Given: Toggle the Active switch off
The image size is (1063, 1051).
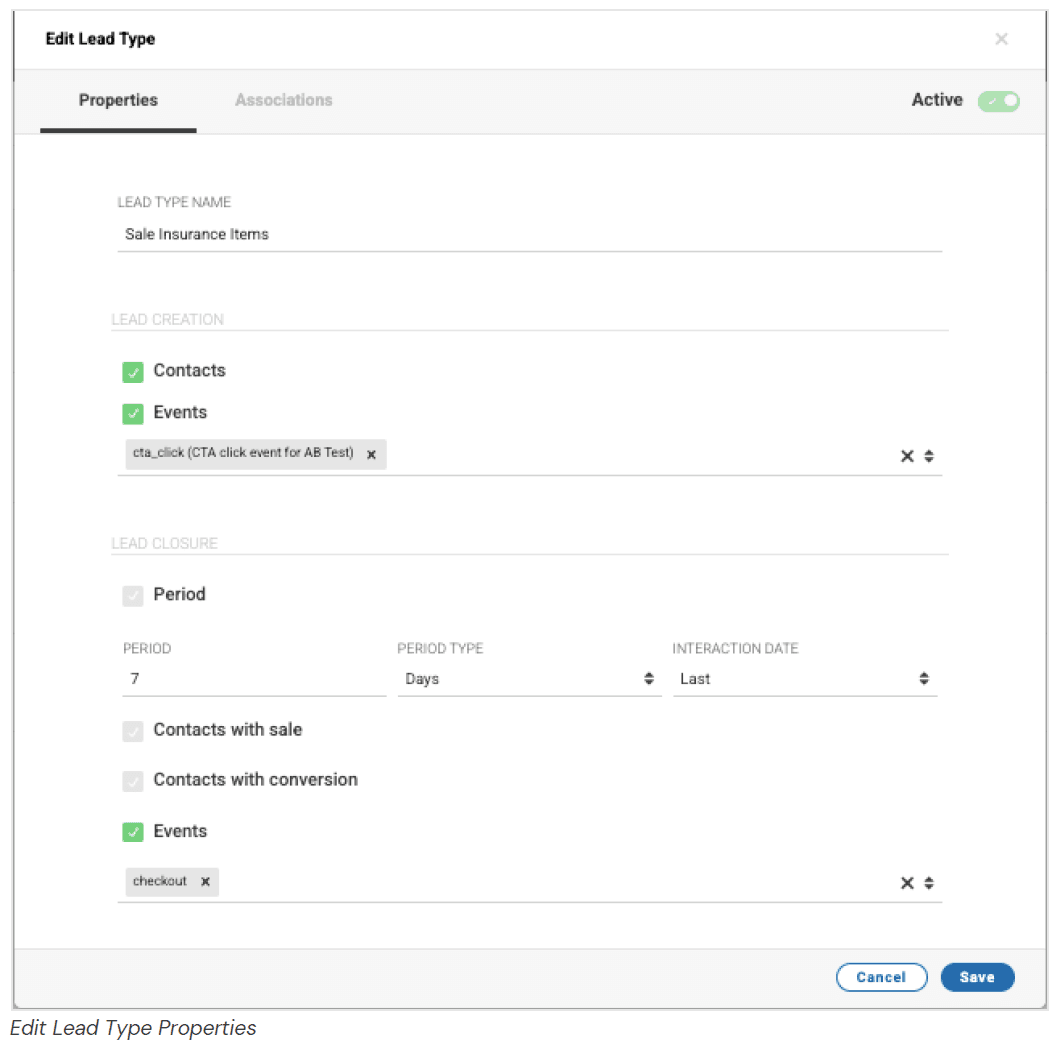Looking at the screenshot, I should [x=998, y=101].
